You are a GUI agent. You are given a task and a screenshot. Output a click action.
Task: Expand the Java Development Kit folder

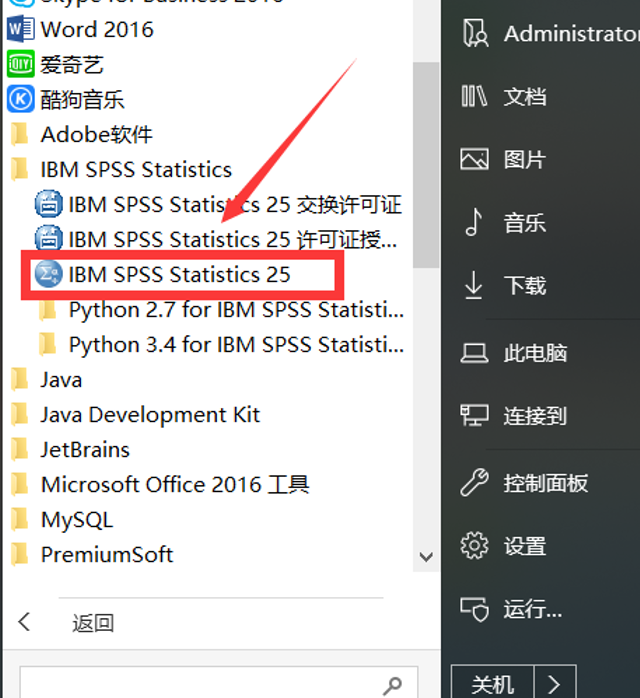(x=135, y=415)
